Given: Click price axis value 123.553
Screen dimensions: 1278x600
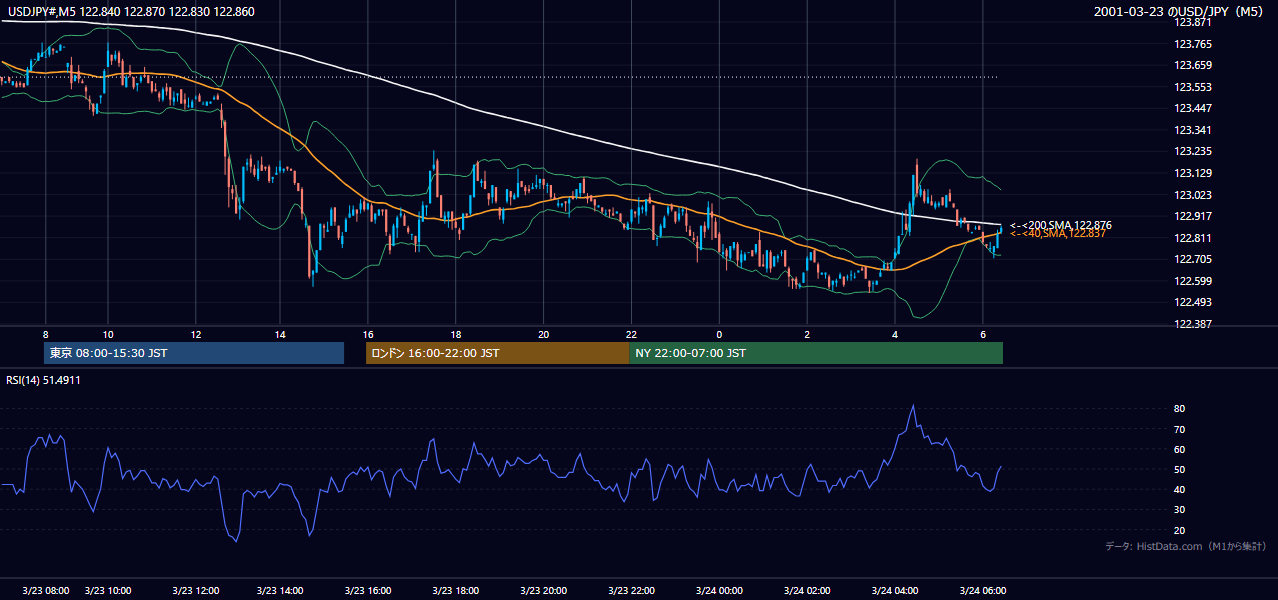Looking at the screenshot, I should coord(1193,87).
